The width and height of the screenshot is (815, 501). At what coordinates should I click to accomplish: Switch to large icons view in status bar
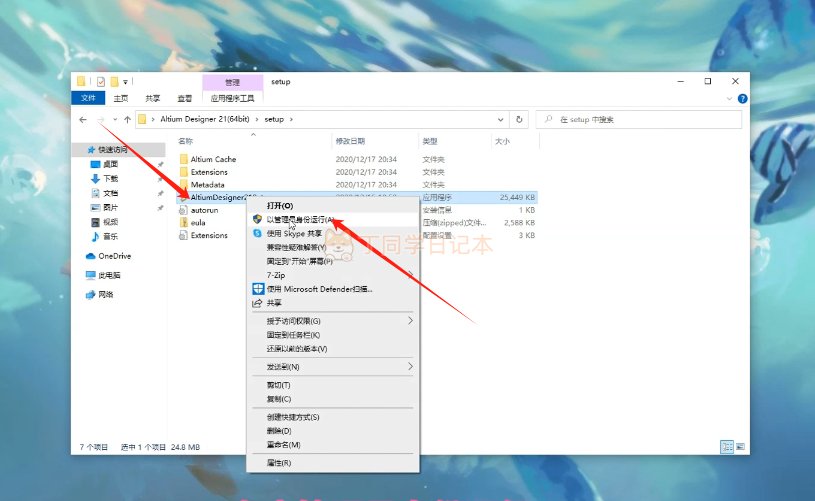[x=741, y=447]
